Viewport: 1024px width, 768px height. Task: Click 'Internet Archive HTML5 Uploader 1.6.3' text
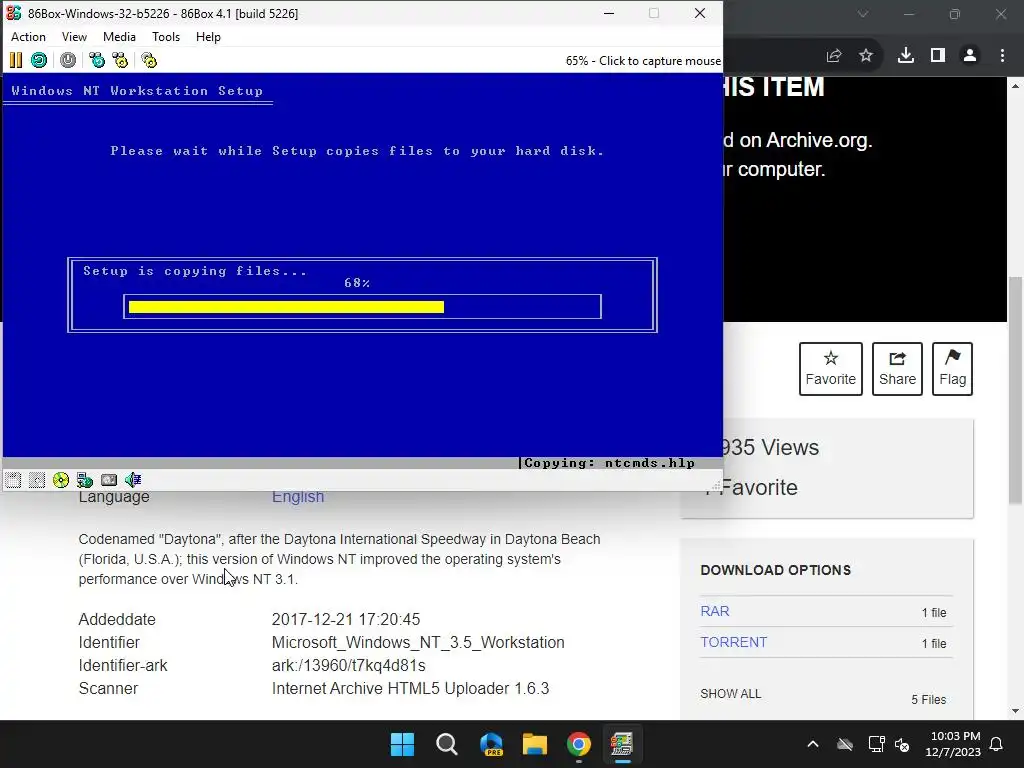pos(410,688)
